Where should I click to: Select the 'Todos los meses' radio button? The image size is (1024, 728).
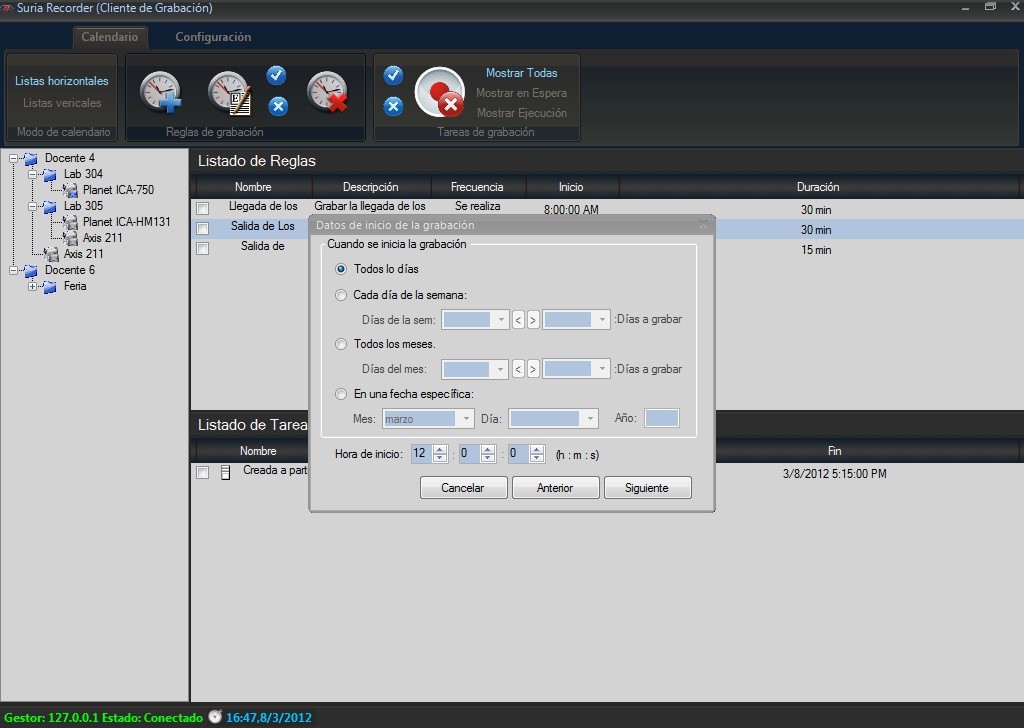pos(342,344)
